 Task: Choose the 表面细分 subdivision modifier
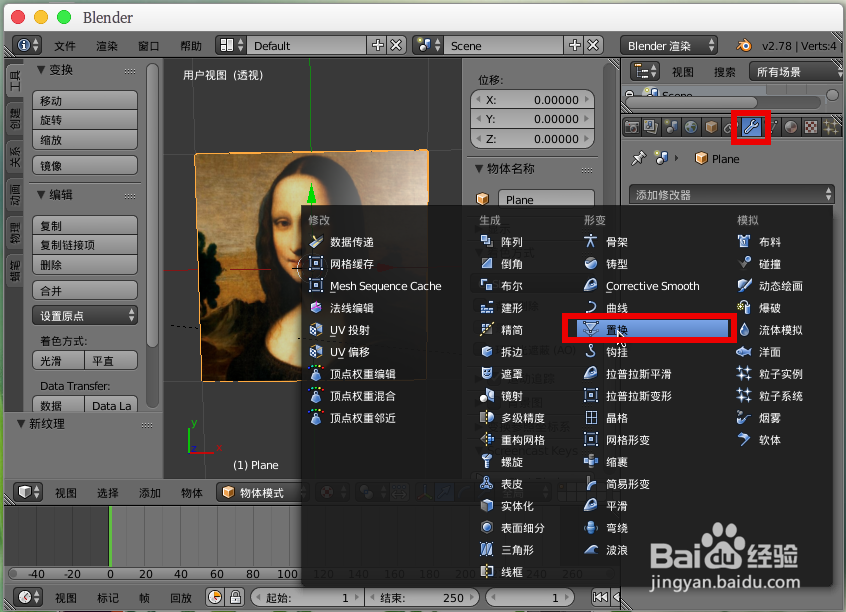513,528
